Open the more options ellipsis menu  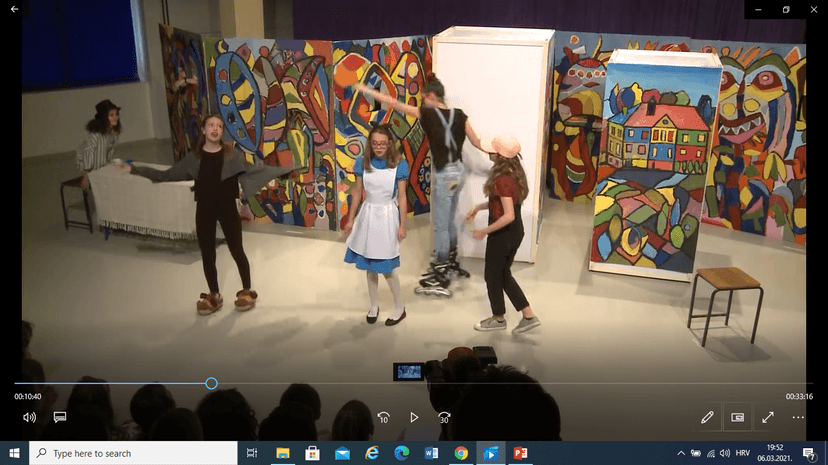(x=798, y=417)
